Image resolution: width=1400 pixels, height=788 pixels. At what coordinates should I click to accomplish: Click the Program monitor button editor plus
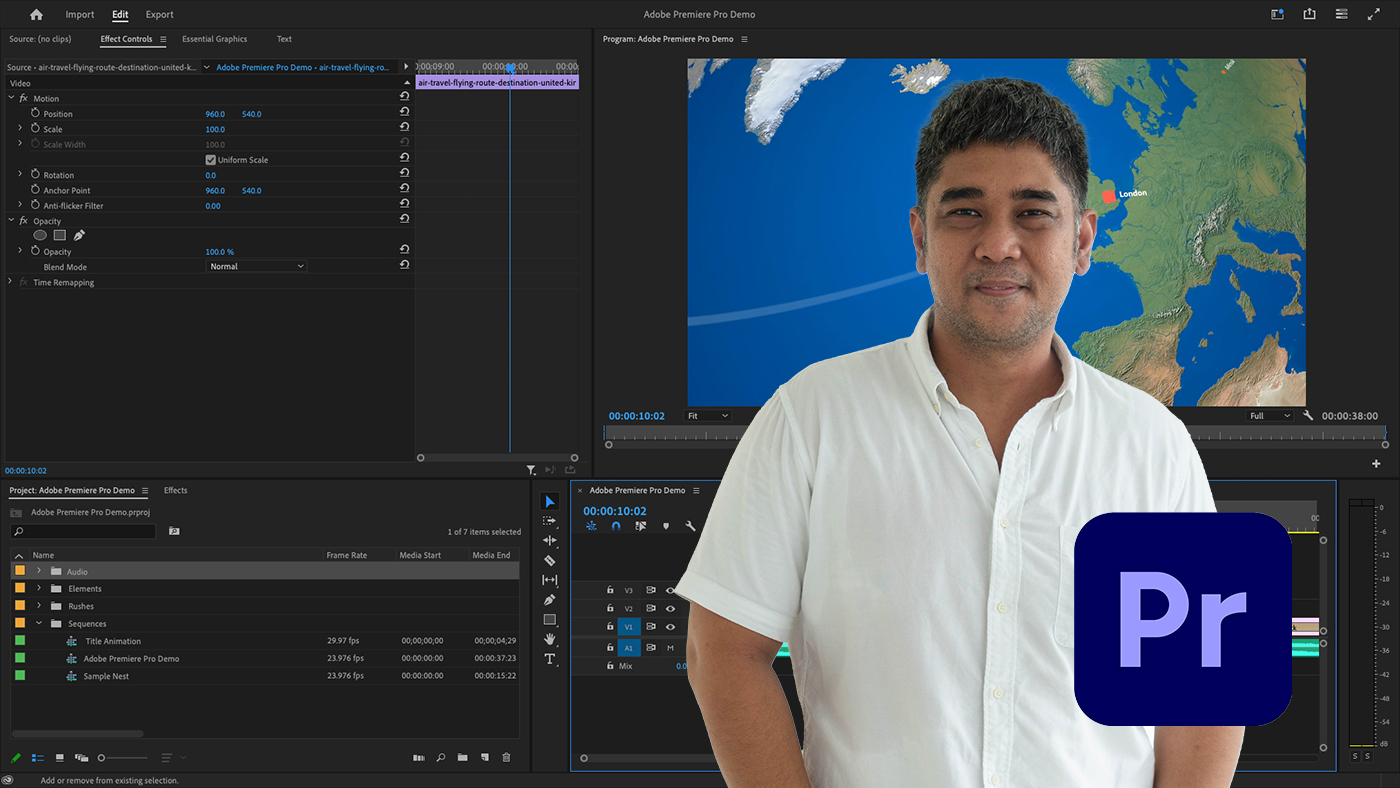click(x=1376, y=464)
